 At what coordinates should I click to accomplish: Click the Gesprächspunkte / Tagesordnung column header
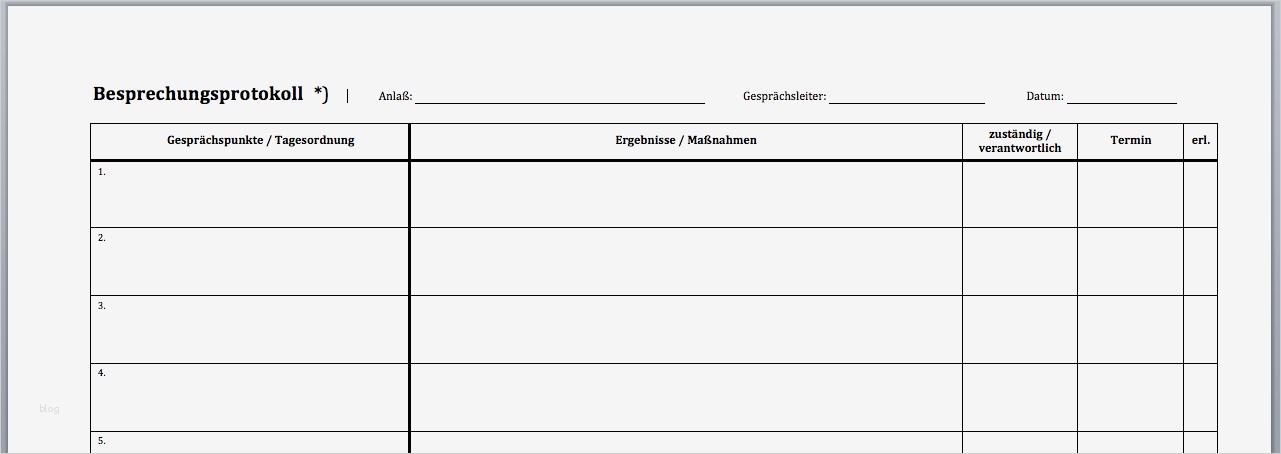coord(260,141)
